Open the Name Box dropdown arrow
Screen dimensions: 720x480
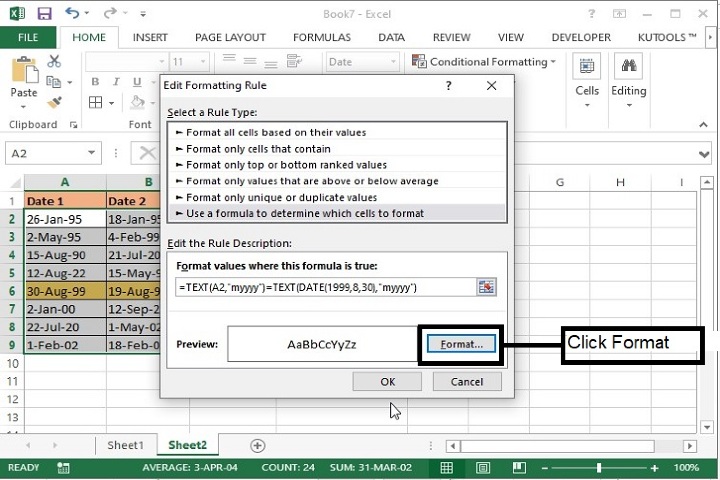click(x=91, y=153)
